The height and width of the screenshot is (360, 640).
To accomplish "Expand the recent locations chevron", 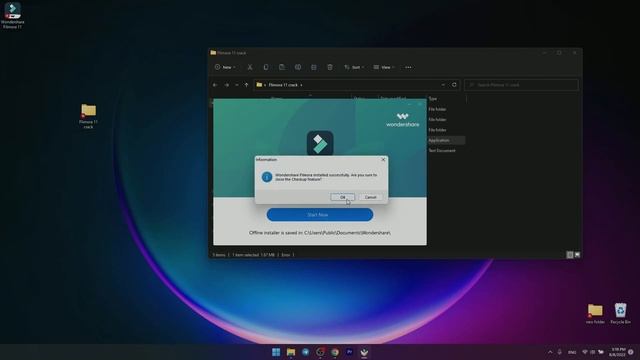I will pos(237,85).
